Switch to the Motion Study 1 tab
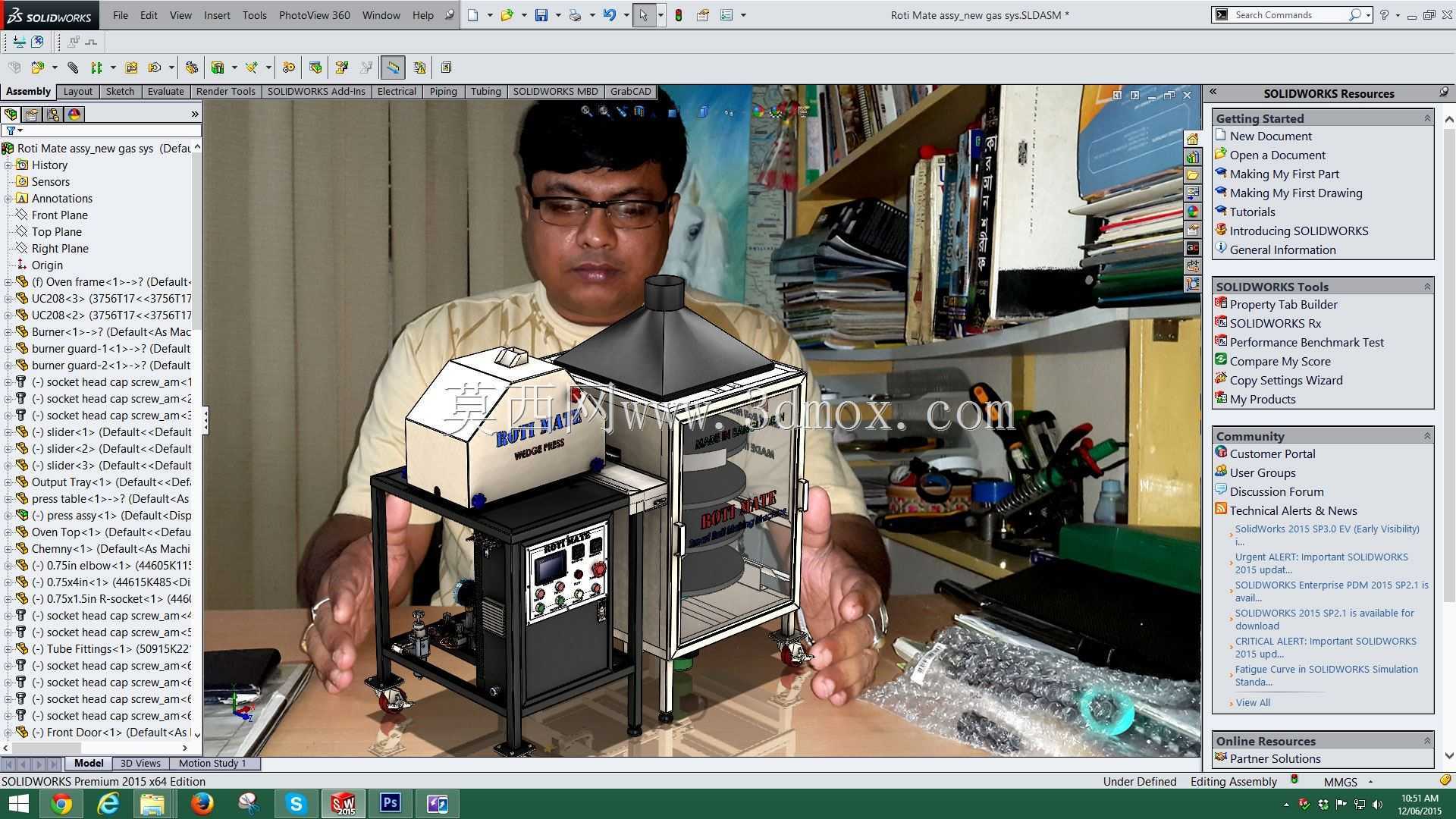The image size is (1456, 819). click(213, 764)
